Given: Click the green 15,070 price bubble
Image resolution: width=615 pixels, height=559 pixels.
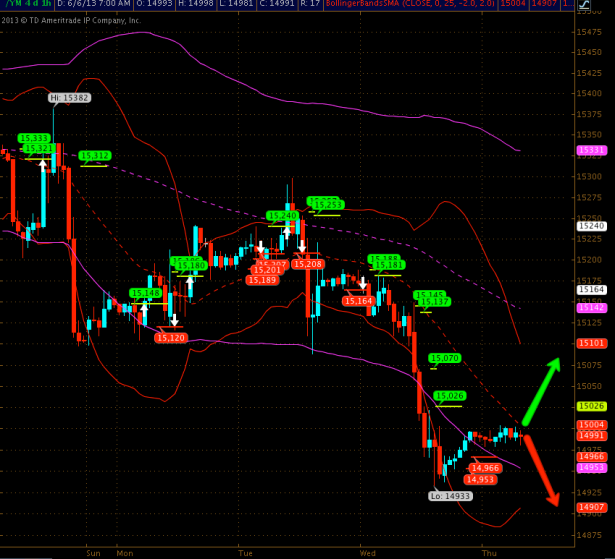Looking at the screenshot, I should 444,357.
